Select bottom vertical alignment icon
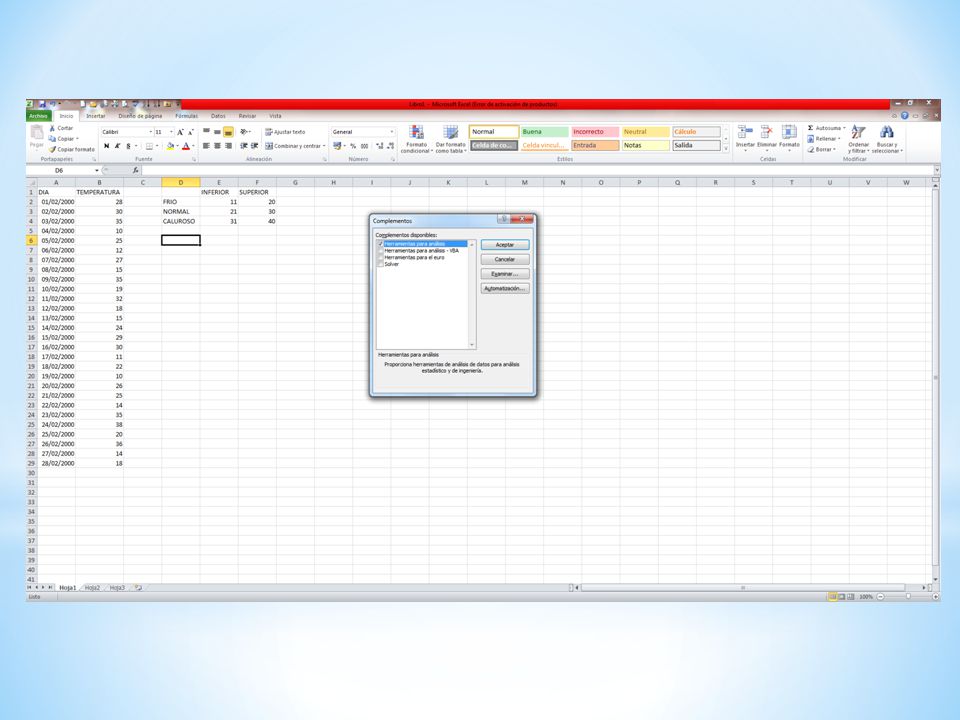This screenshot has height=720, width=960. point(228,132)
